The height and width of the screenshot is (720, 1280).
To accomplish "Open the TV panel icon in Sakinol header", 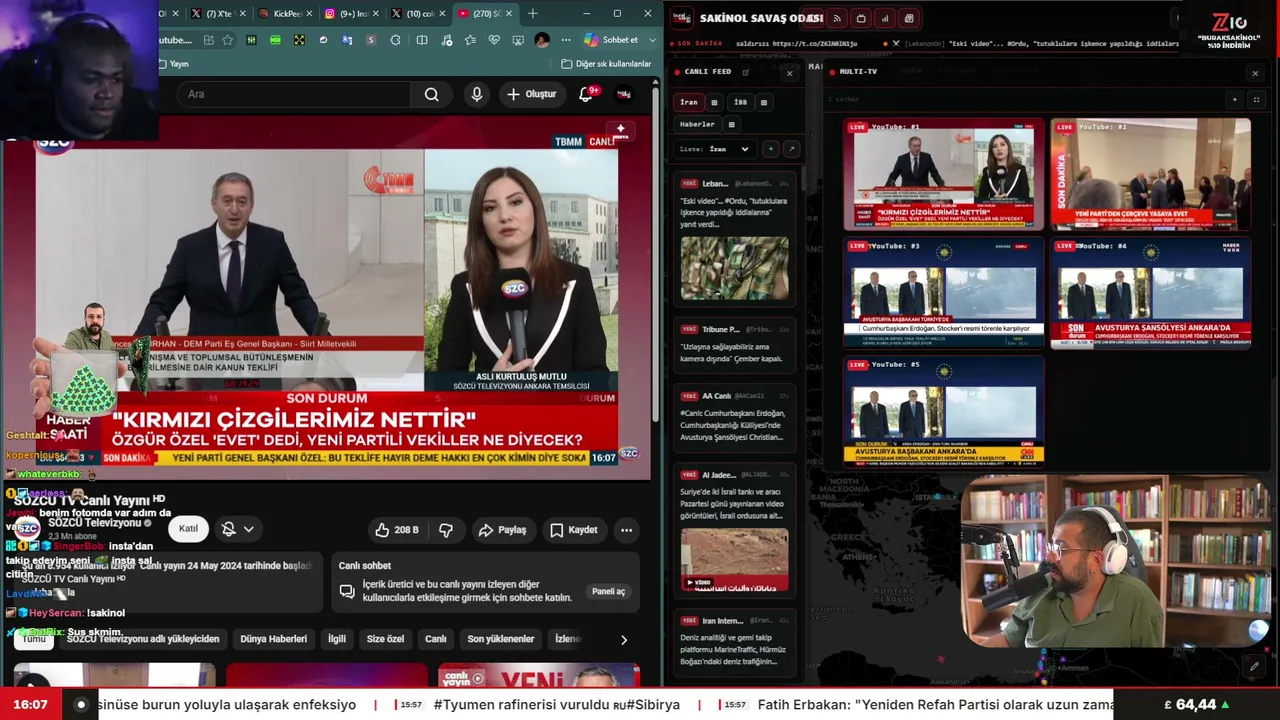I will point(860,19).
